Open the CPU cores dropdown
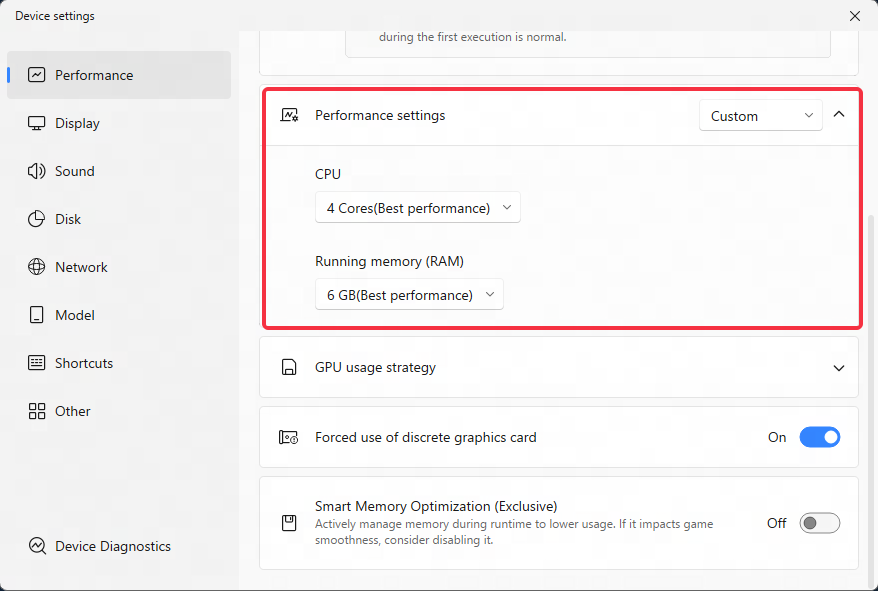The height and width of the screenshot is (591, 878). pos(418,208)
